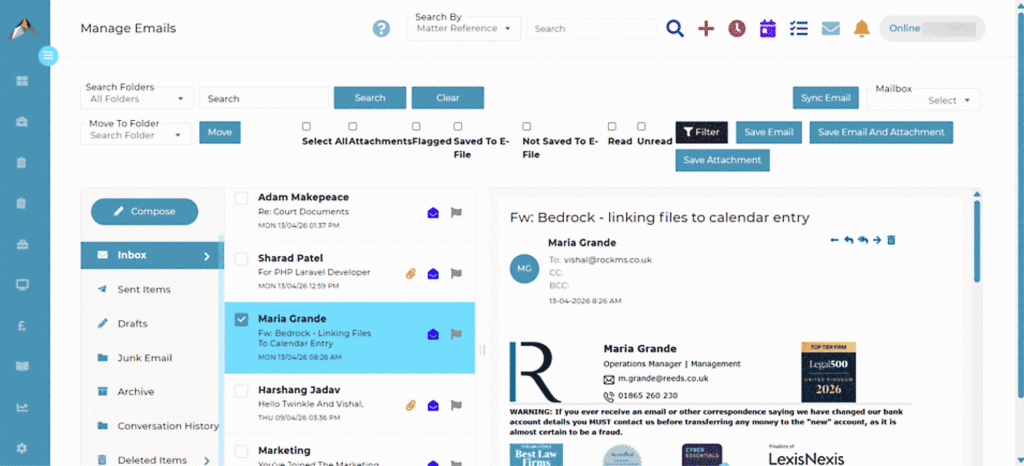Click the attachment paperclip on Harshang Jadav email
This screenshot has width=1024, height=466.
point(411,405)
